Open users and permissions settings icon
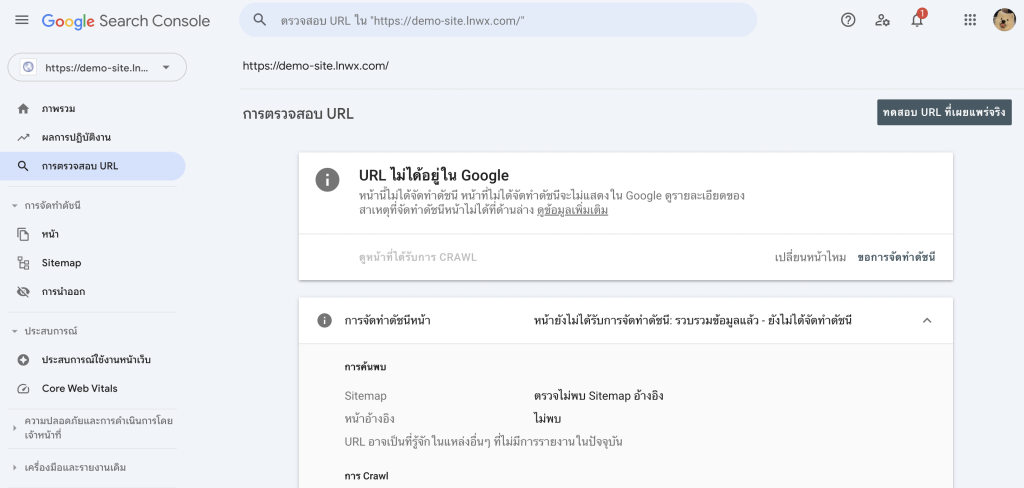Viewport: 1024px width, 488px height. click(x=882, y=20)
